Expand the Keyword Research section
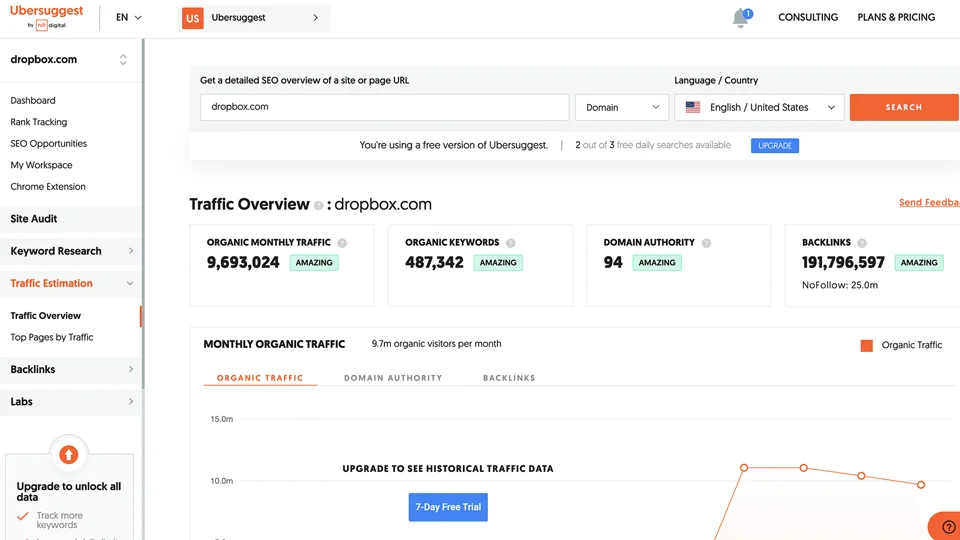 tap(71, 251)
